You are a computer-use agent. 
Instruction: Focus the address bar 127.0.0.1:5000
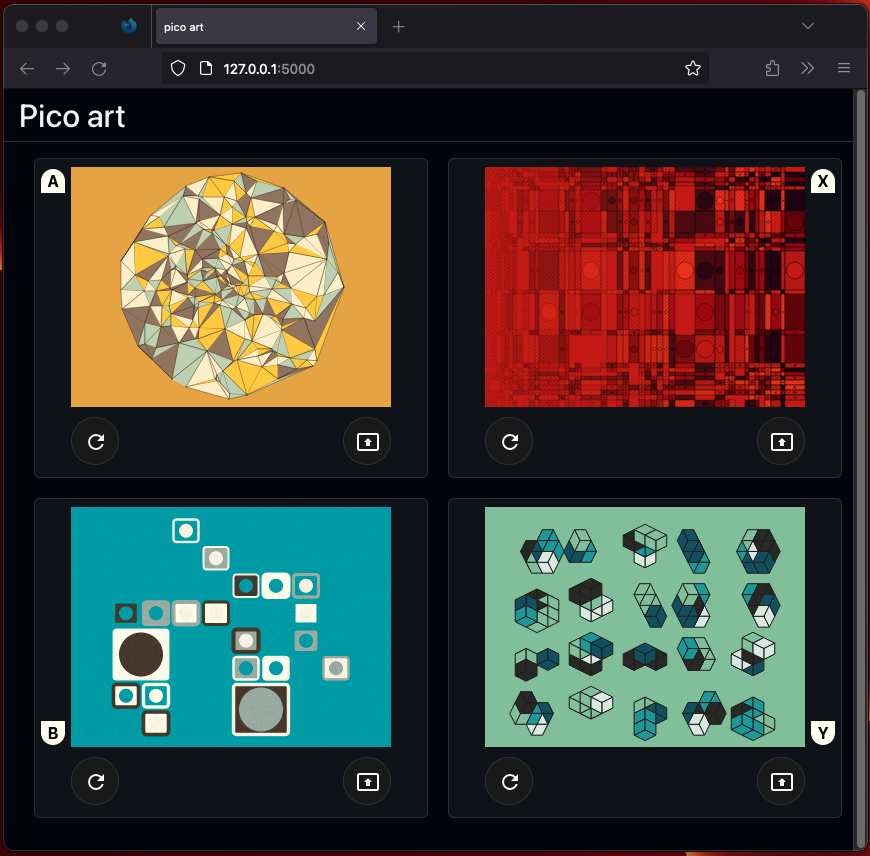click(435, 68)
